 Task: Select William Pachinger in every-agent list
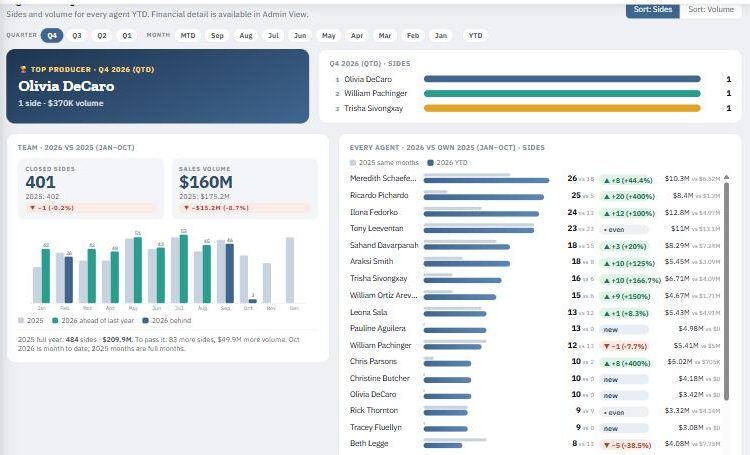(x=535, y=345)
